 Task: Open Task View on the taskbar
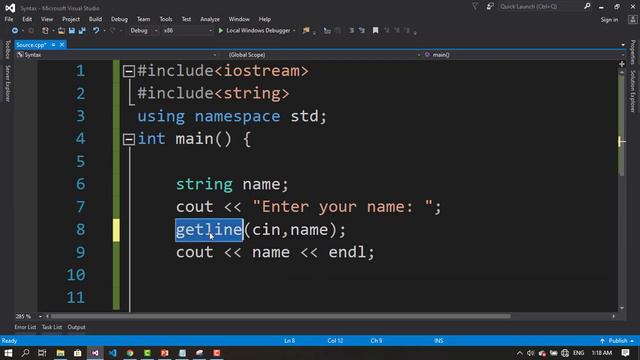[x=42, y=353]
